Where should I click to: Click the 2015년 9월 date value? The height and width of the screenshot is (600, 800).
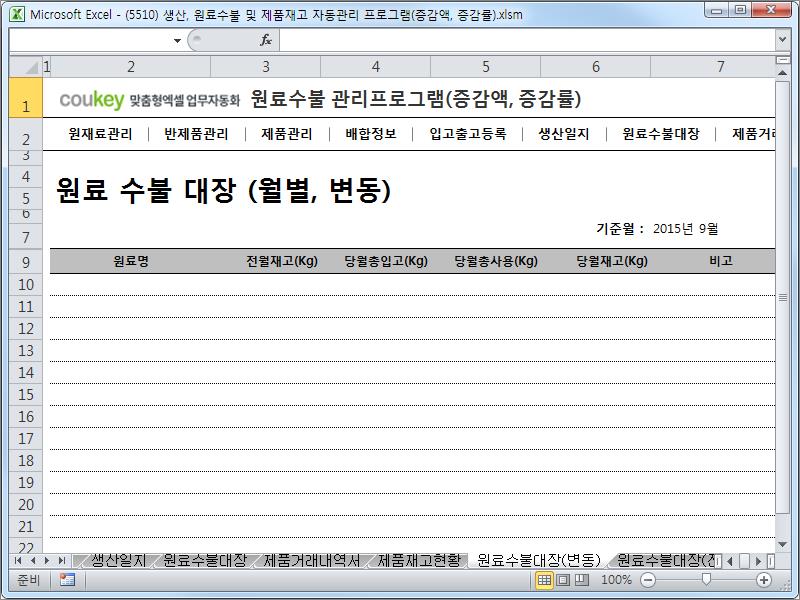(685, 229)
